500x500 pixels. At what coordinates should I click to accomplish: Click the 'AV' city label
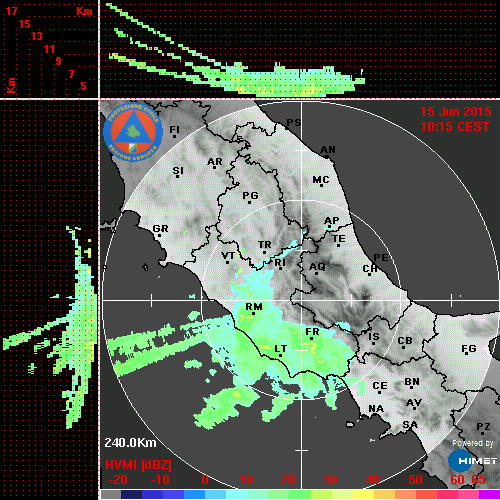pos(414,403)
